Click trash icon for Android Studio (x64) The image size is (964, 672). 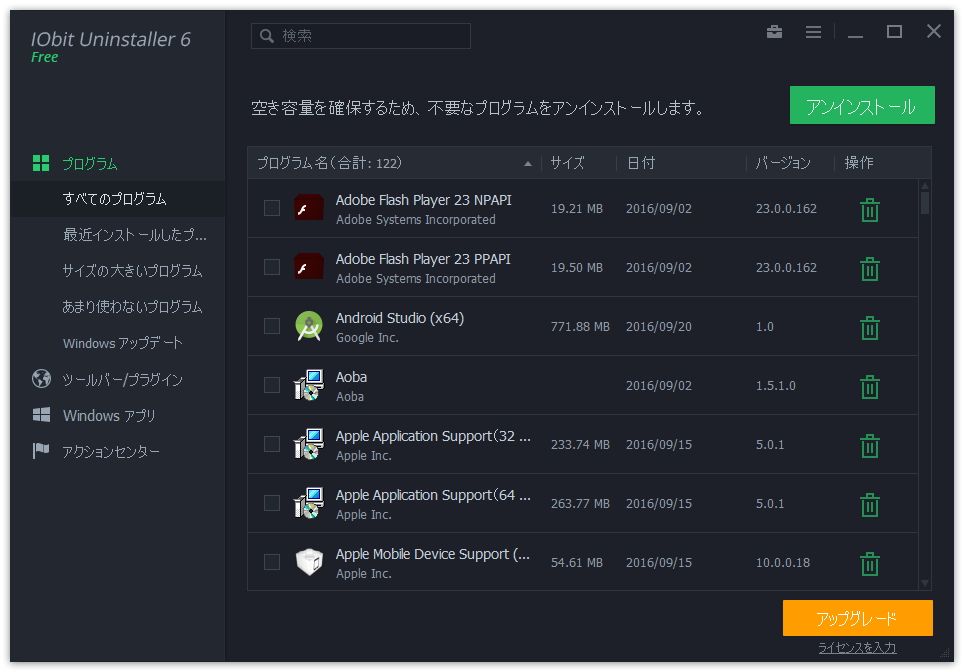tap(869, 328)
